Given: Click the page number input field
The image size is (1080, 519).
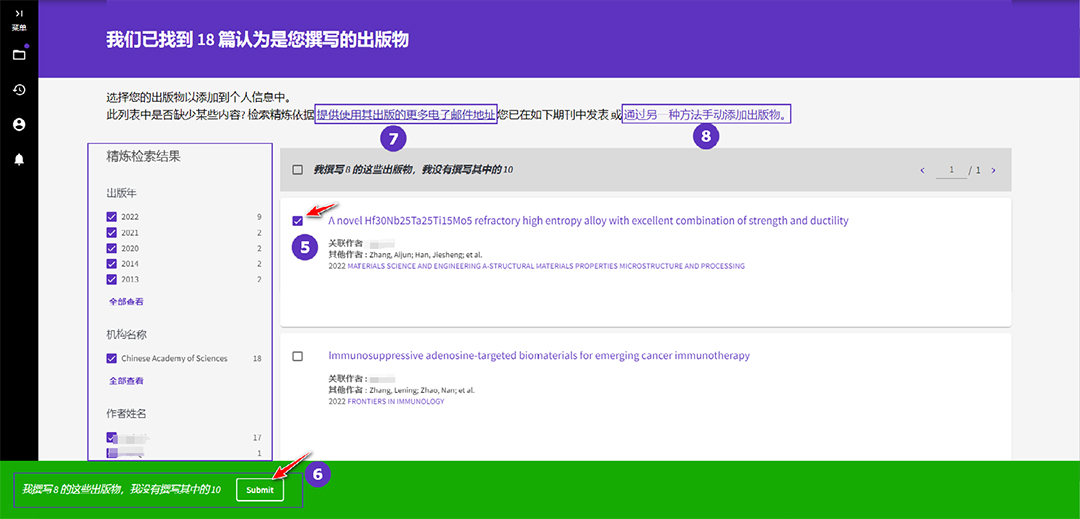Looking at the screenshot, I should coord(951,170).
